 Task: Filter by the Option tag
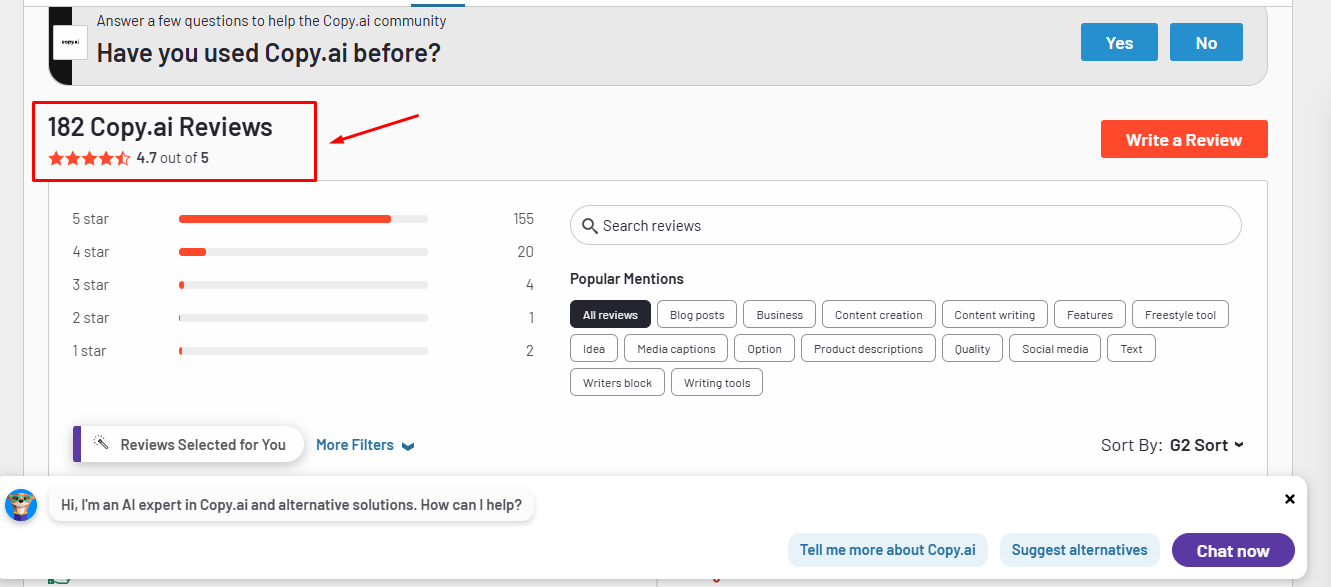coord(764,348)
